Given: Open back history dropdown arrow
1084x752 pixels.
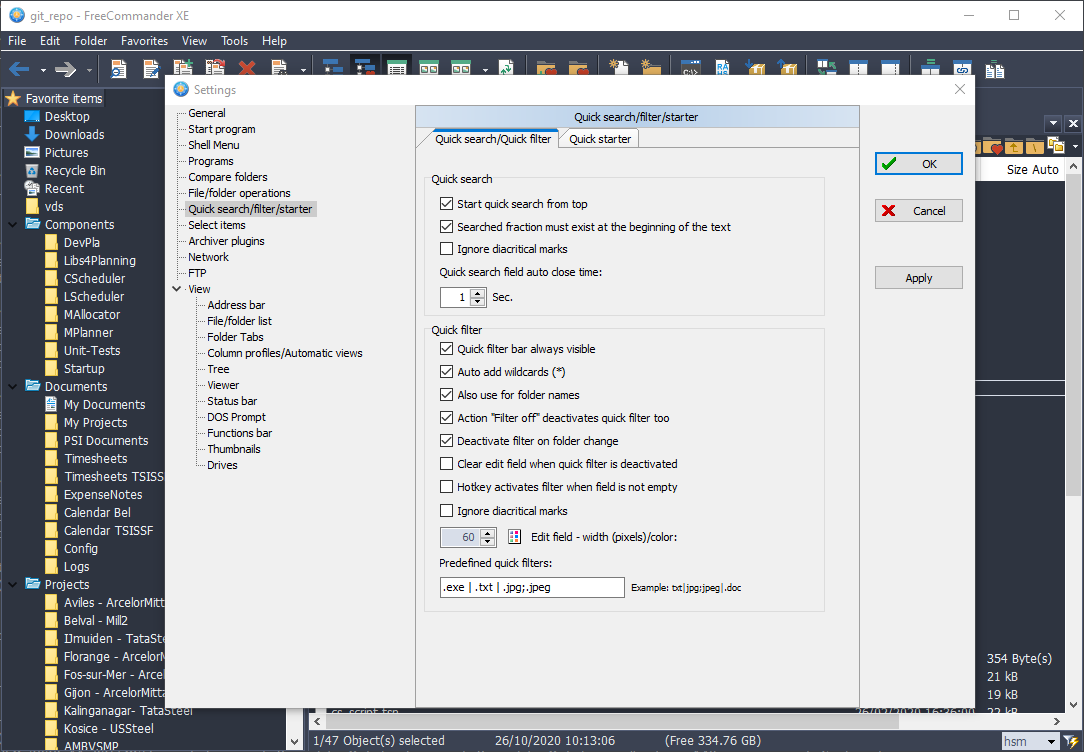Looking at the screenshot, I should [x=43, y=70].
